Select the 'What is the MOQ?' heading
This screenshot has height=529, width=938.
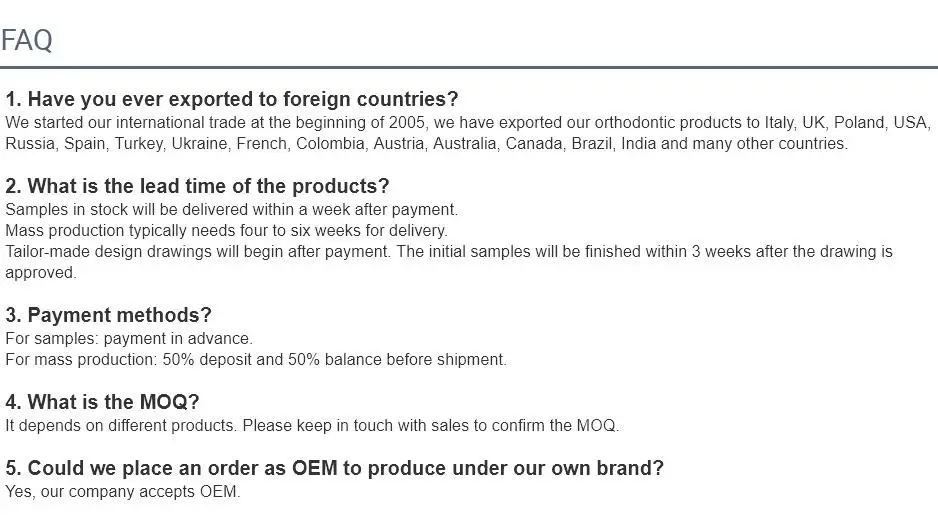point(102,402)
